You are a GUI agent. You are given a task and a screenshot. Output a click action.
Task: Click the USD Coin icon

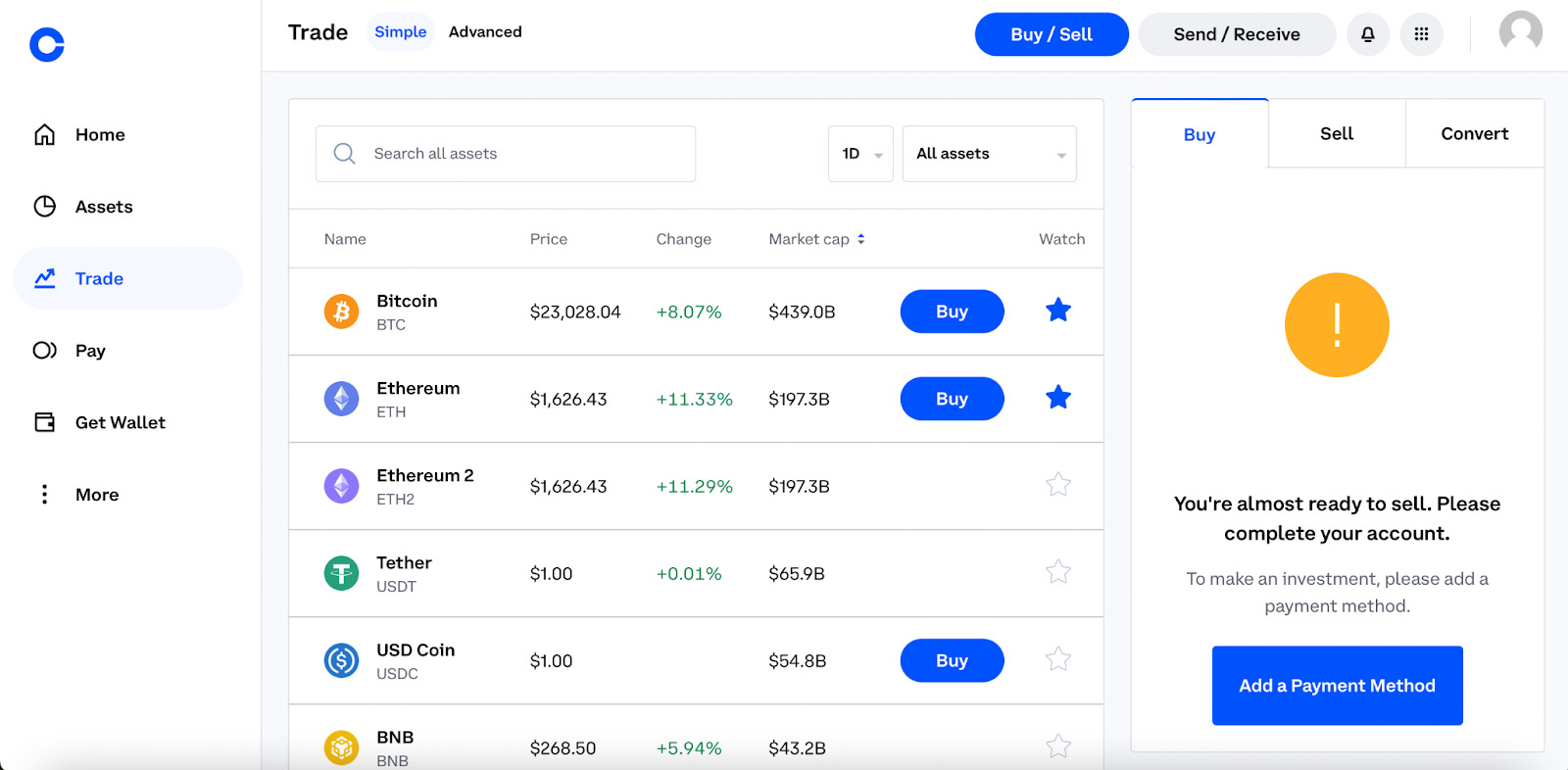click(x=341, y=660)
